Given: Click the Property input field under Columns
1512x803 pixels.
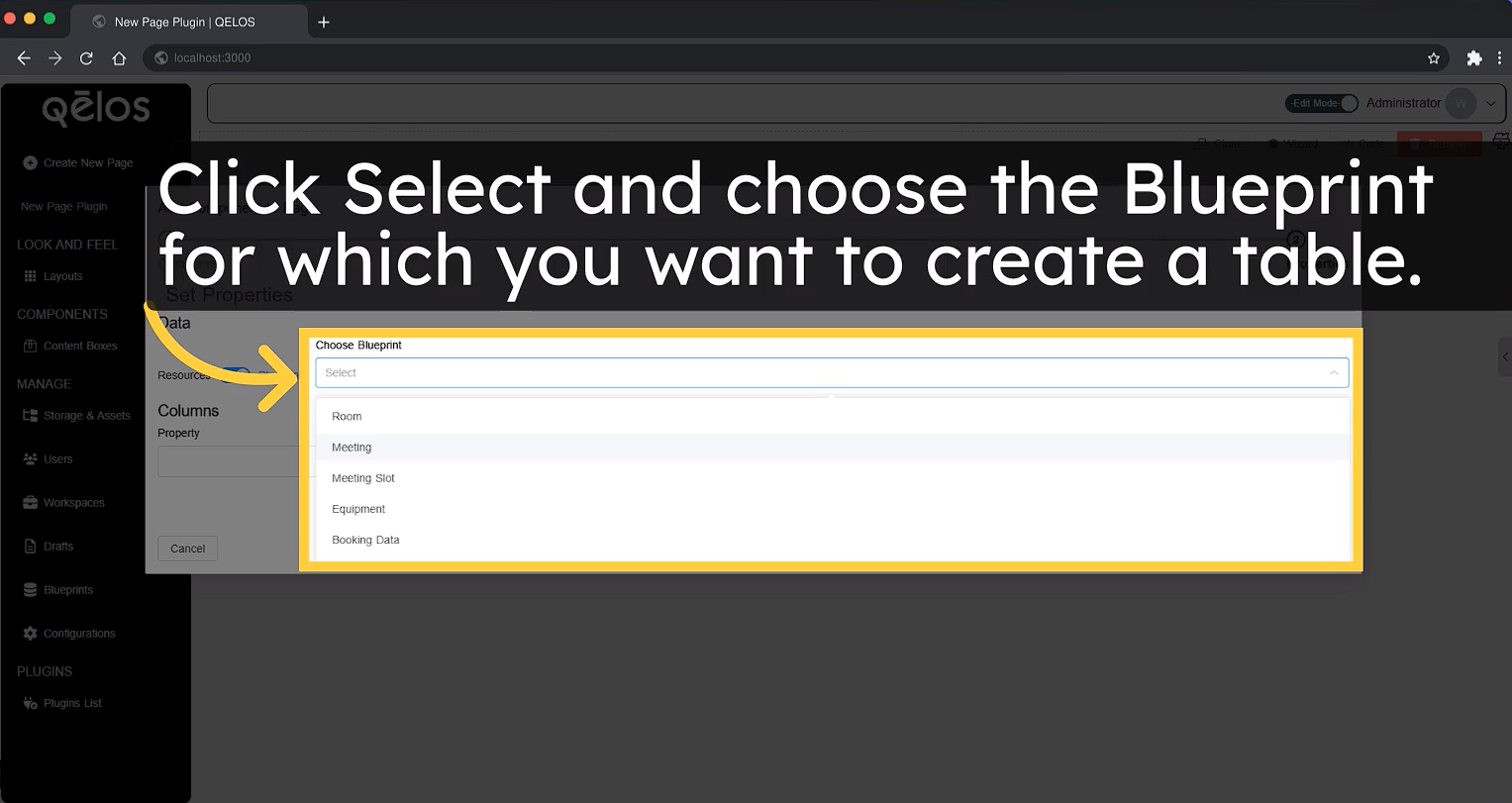Looking at the screenshot, I should 228,461.
